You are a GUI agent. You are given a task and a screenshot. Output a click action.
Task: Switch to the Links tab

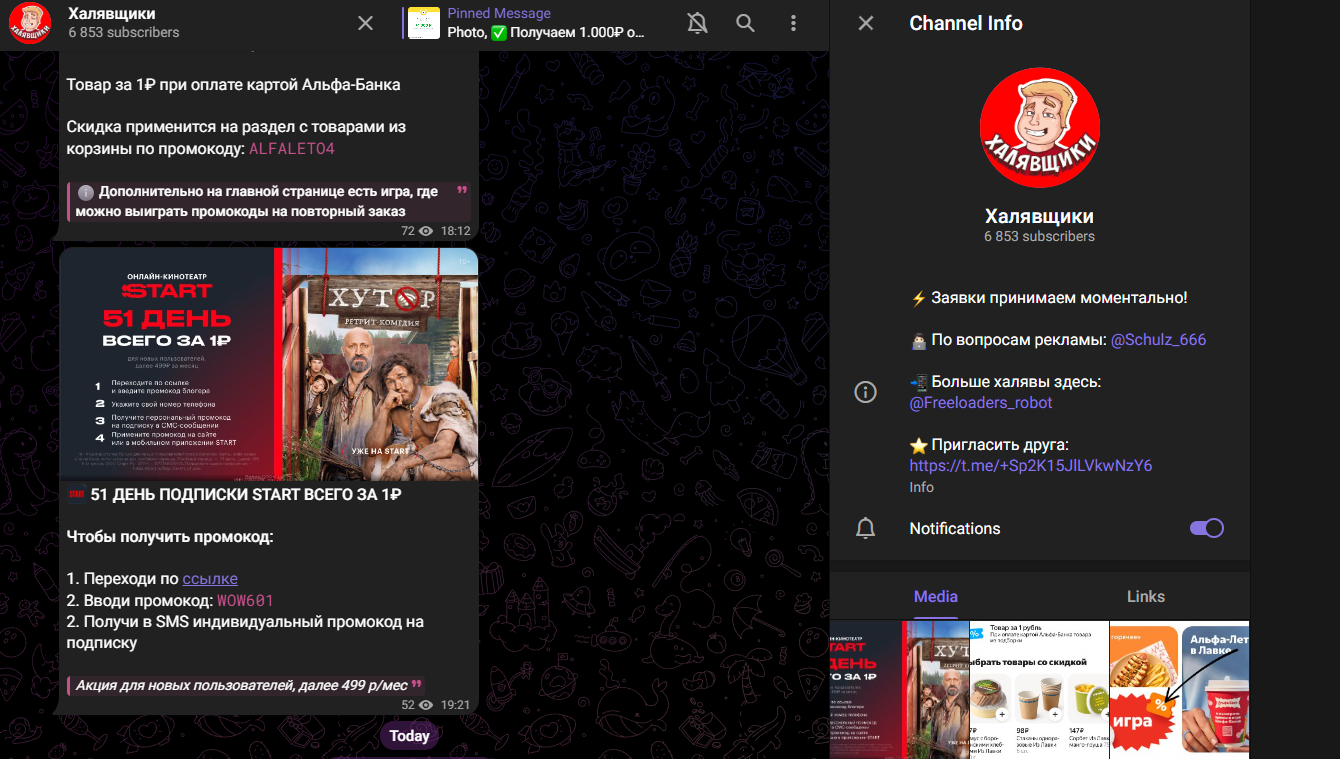click(x=1146, y=597)
